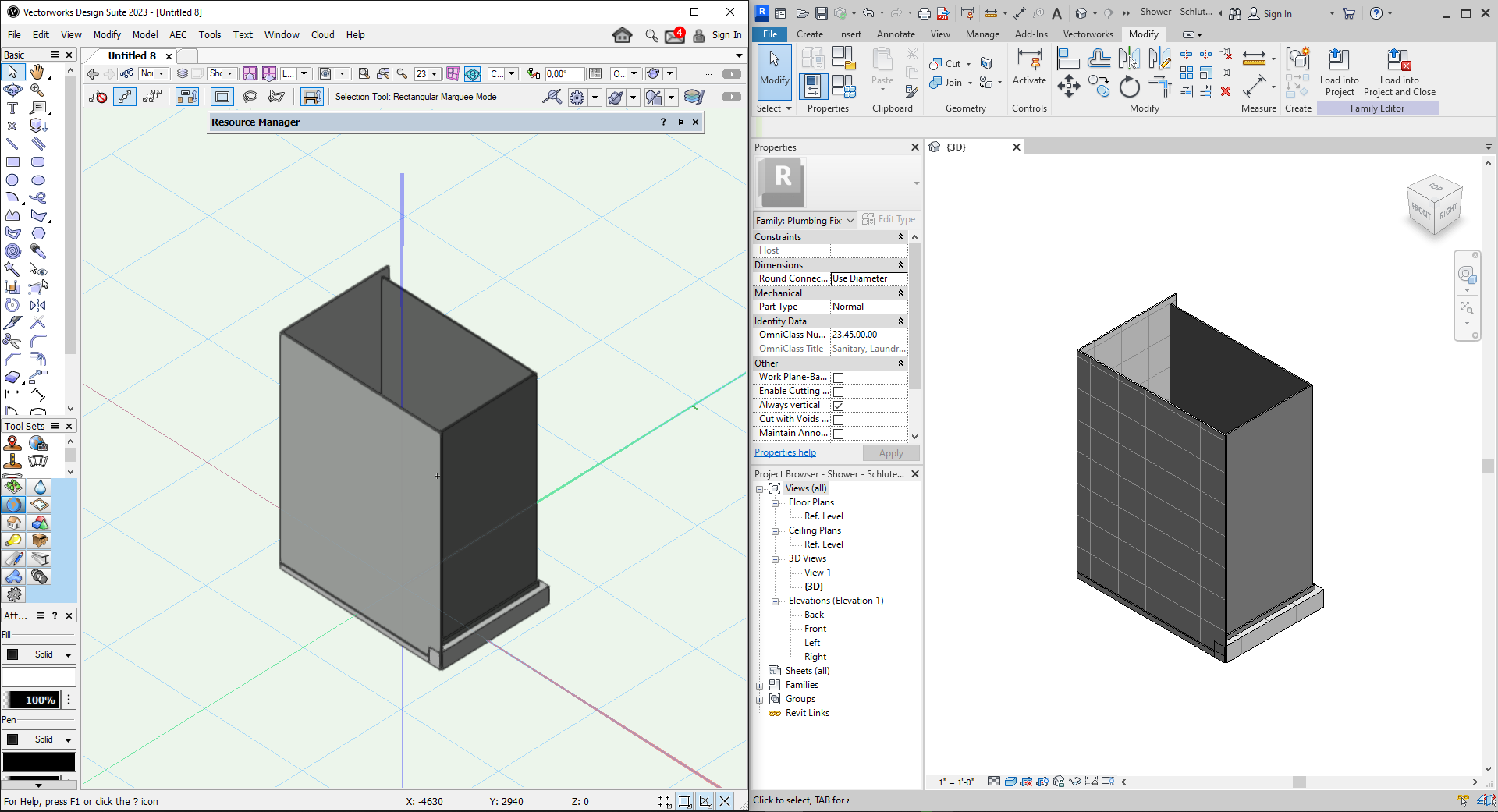Uncheck the Always vertical checkbox
The image size is (1498, 812).
point(838,406)
